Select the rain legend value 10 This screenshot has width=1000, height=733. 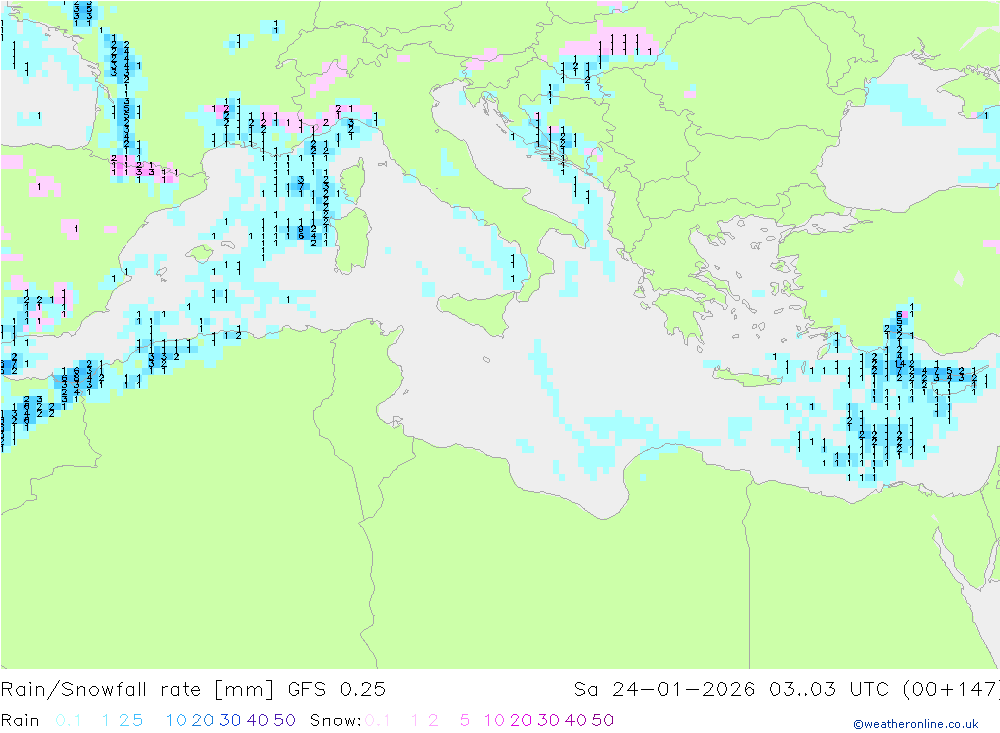pyautogui.click(x=176, y=720)
